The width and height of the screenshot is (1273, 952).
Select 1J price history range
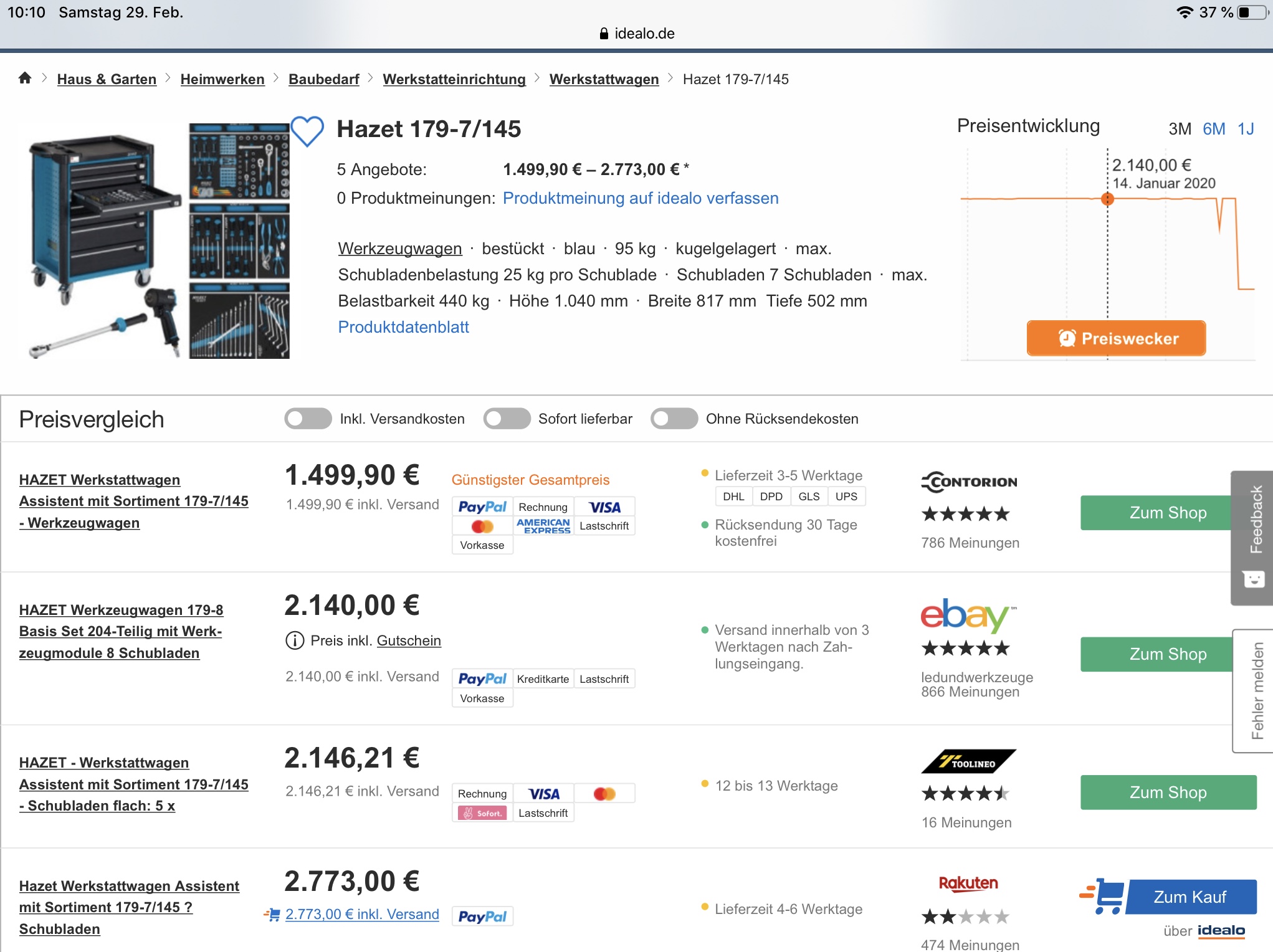click(1245, 129)
